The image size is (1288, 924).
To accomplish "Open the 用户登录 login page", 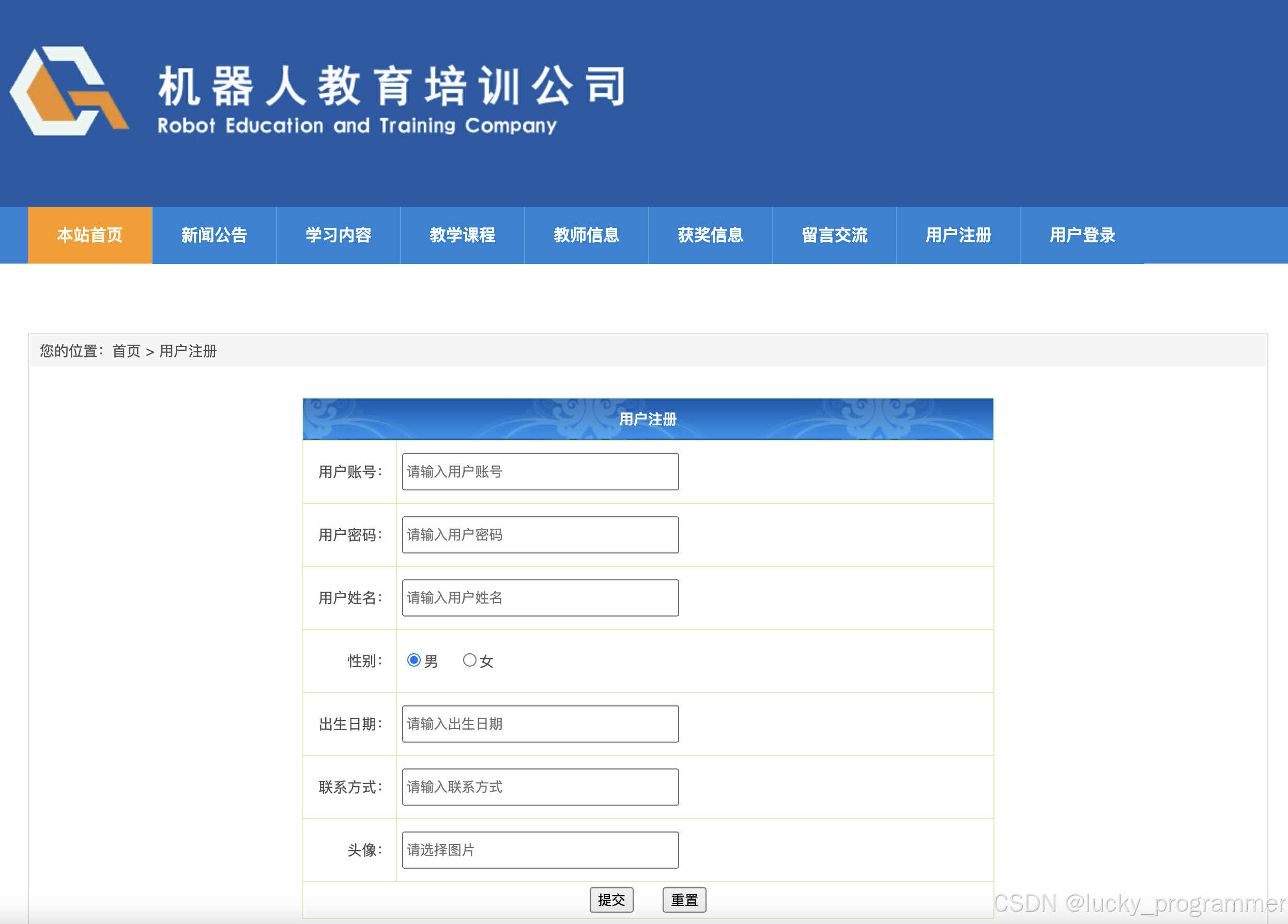I will click(x=1082, y=235).
